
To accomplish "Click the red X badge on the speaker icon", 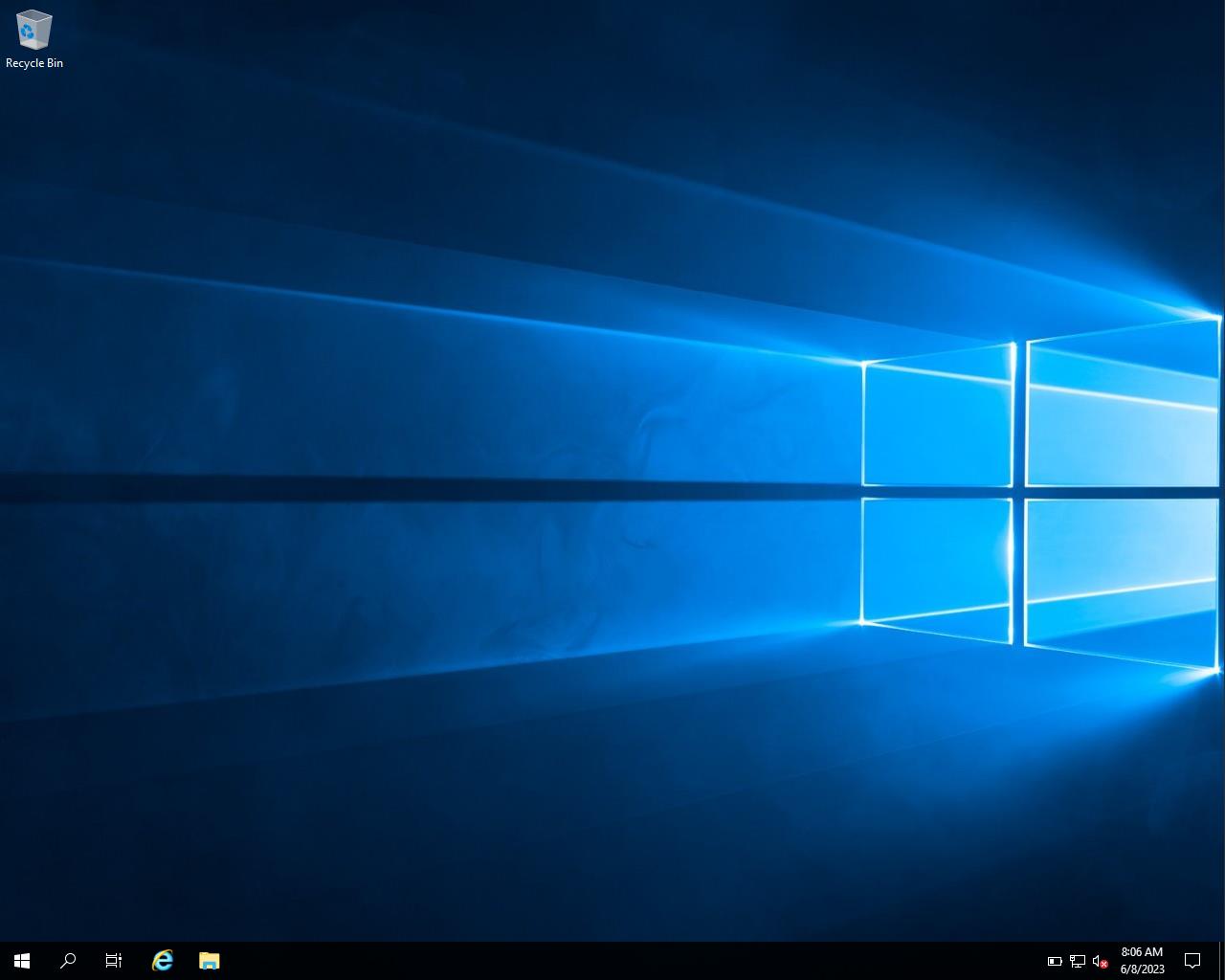I will (x=1104, y=965).
